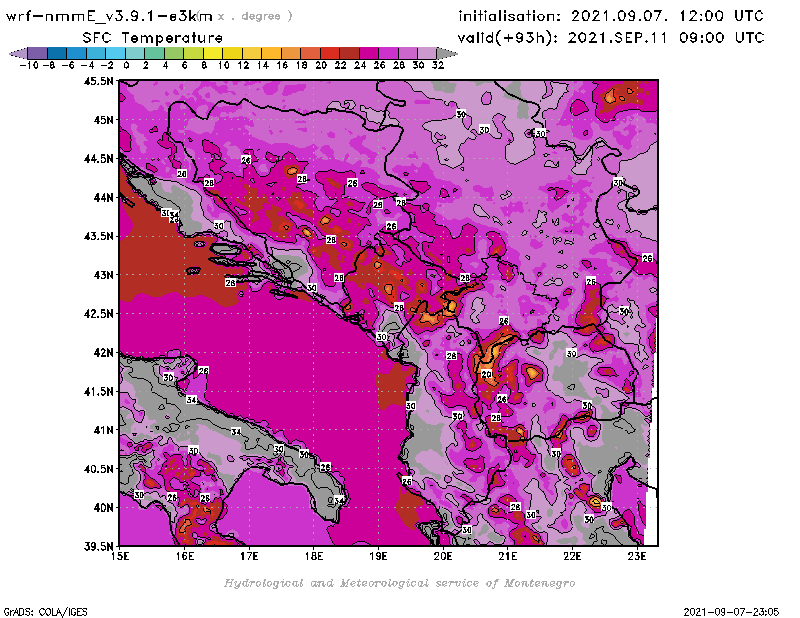
Task: Click the initialisation date text
Action: [x=611, y=16]
